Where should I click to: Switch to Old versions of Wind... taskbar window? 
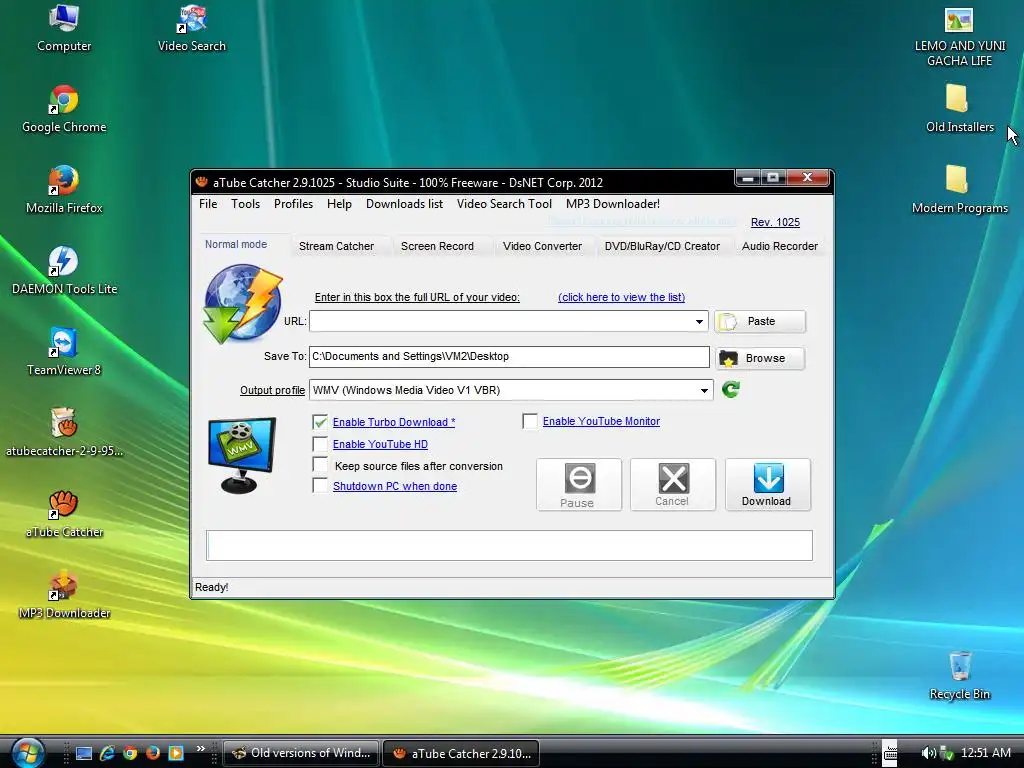click(301, 753)
